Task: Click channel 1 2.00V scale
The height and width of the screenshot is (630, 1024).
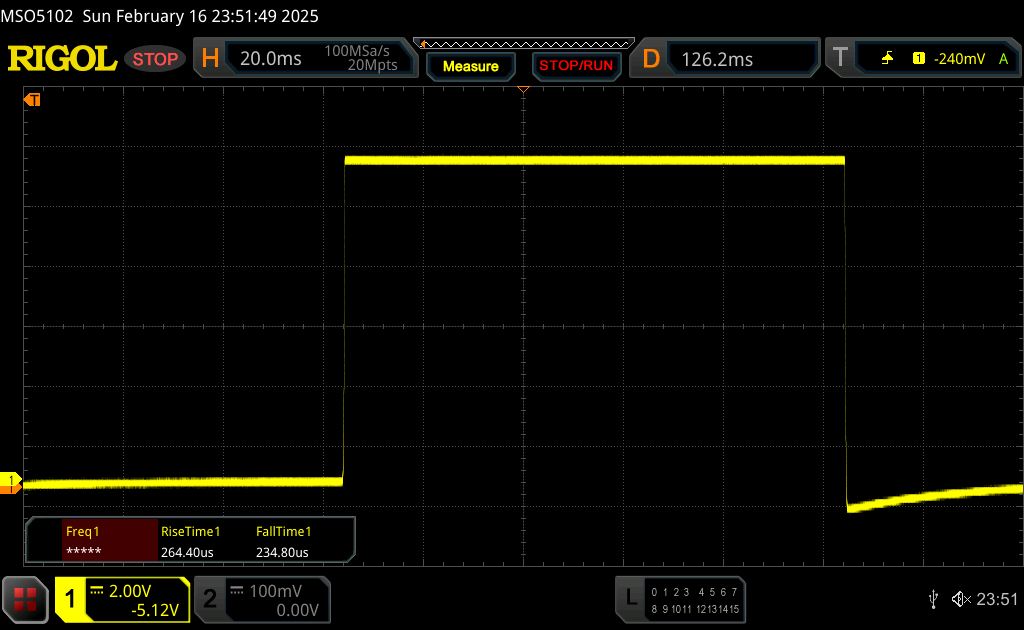Action: 130,591
